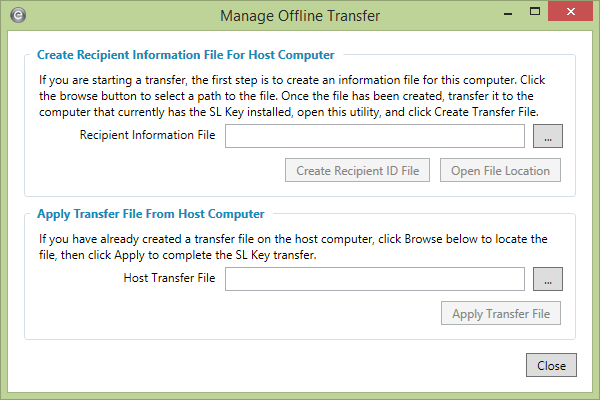Click the Host Transfer File label

coord(169,280)
